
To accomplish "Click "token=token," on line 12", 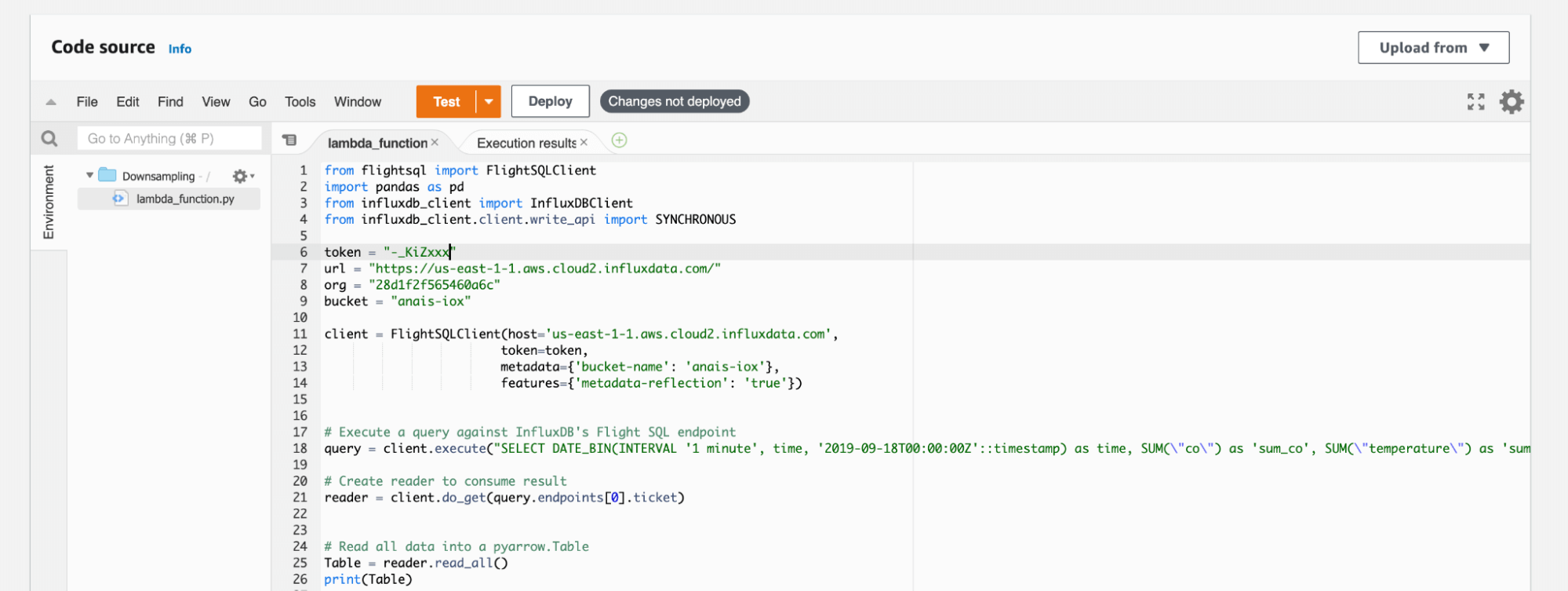I will (x=544, y=351).
